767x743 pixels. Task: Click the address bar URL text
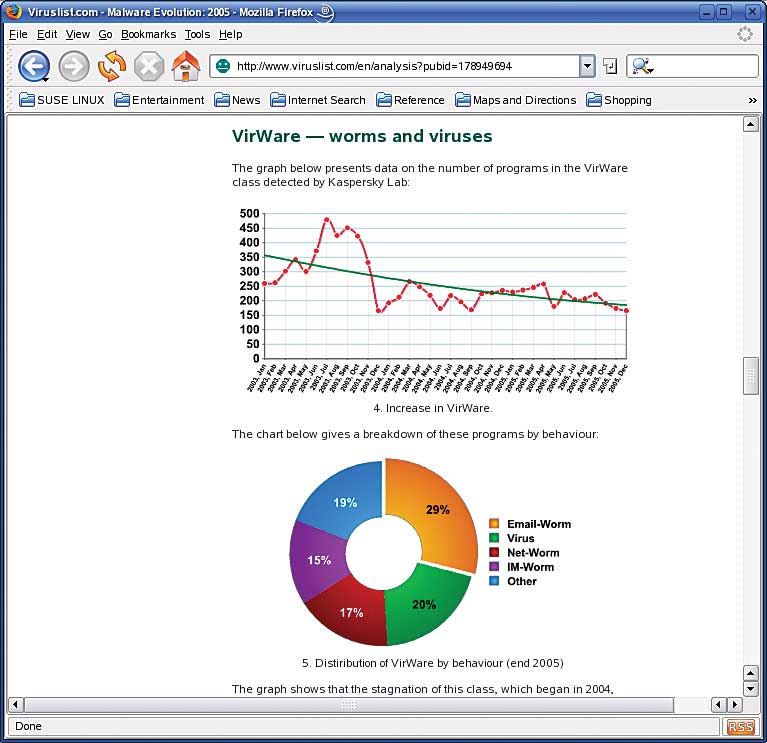[x=374, y=66]
